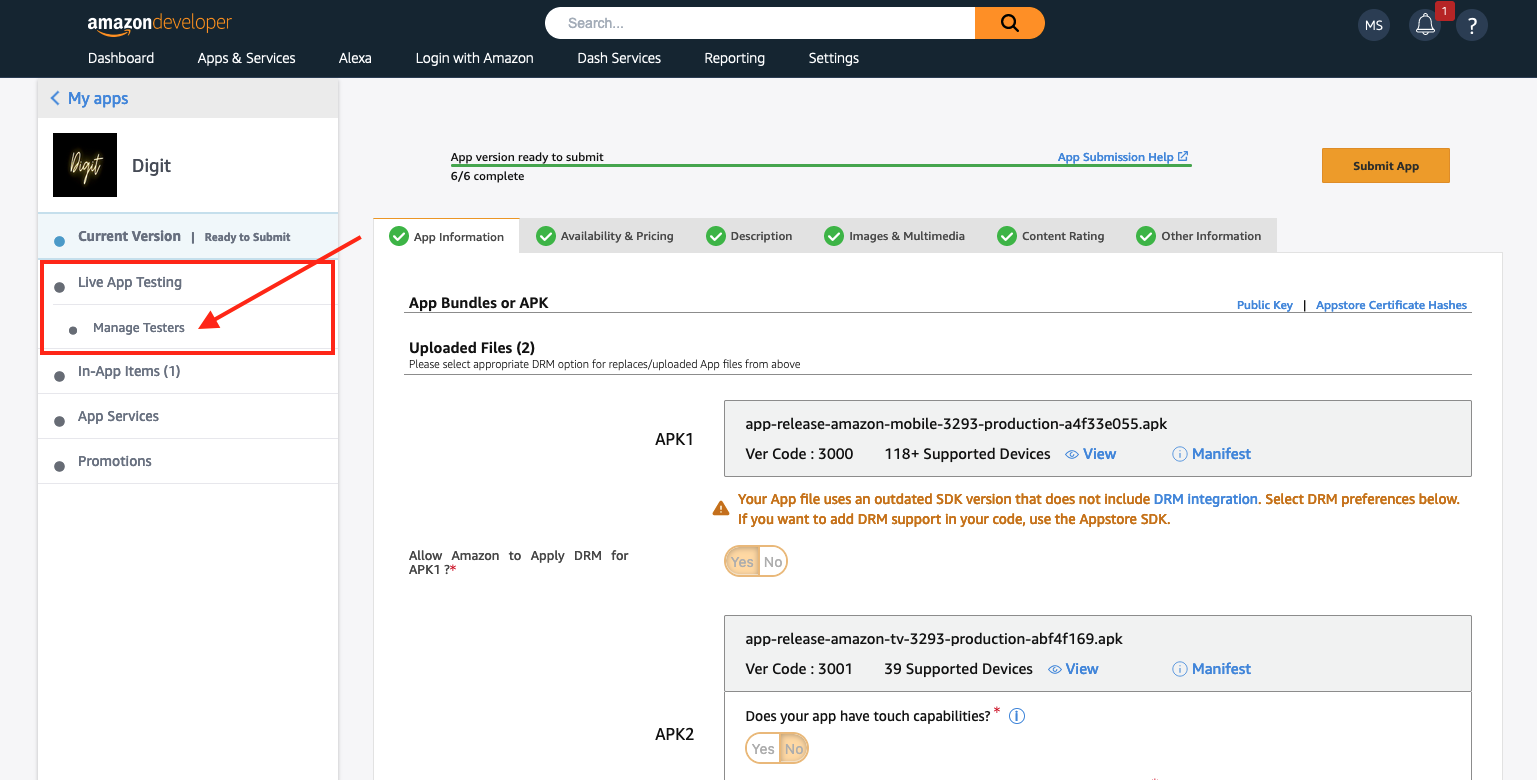The height and width of the screenshot is (780, 1537).
Task: Open the help question mark icon
Action: point(1471,25)
